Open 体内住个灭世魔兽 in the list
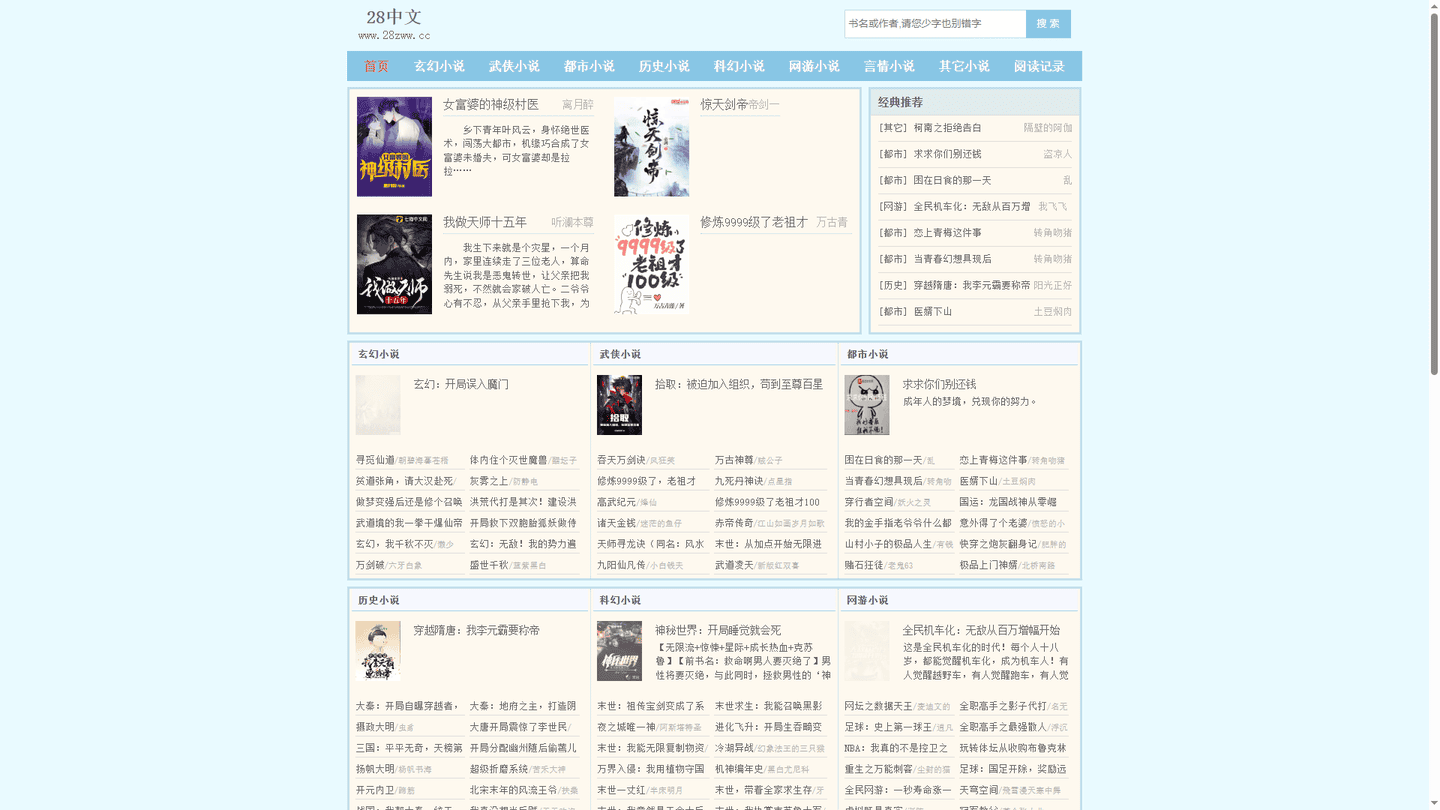 [508, 460]
